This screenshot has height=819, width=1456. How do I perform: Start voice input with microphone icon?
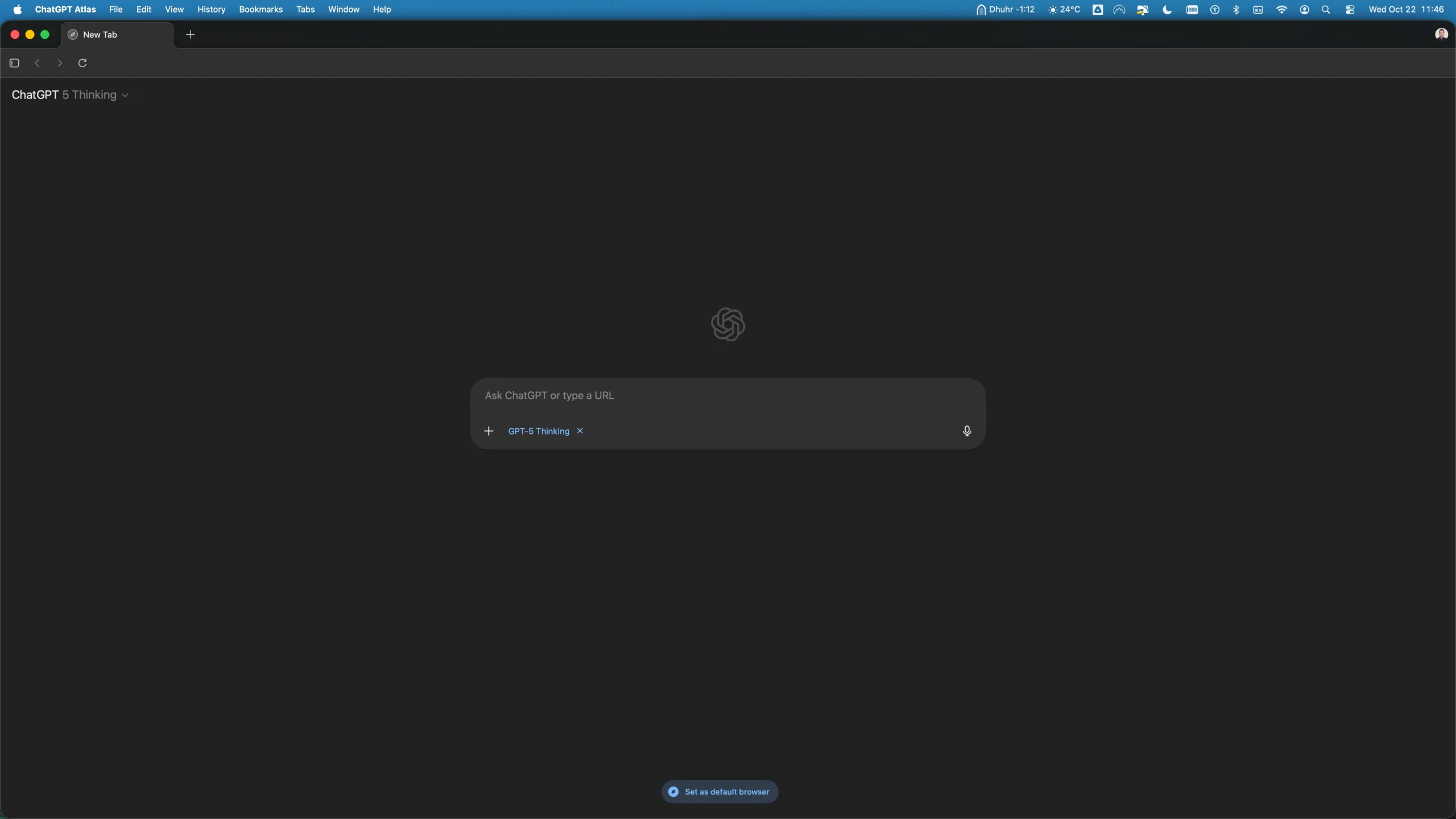coord(966,431)
